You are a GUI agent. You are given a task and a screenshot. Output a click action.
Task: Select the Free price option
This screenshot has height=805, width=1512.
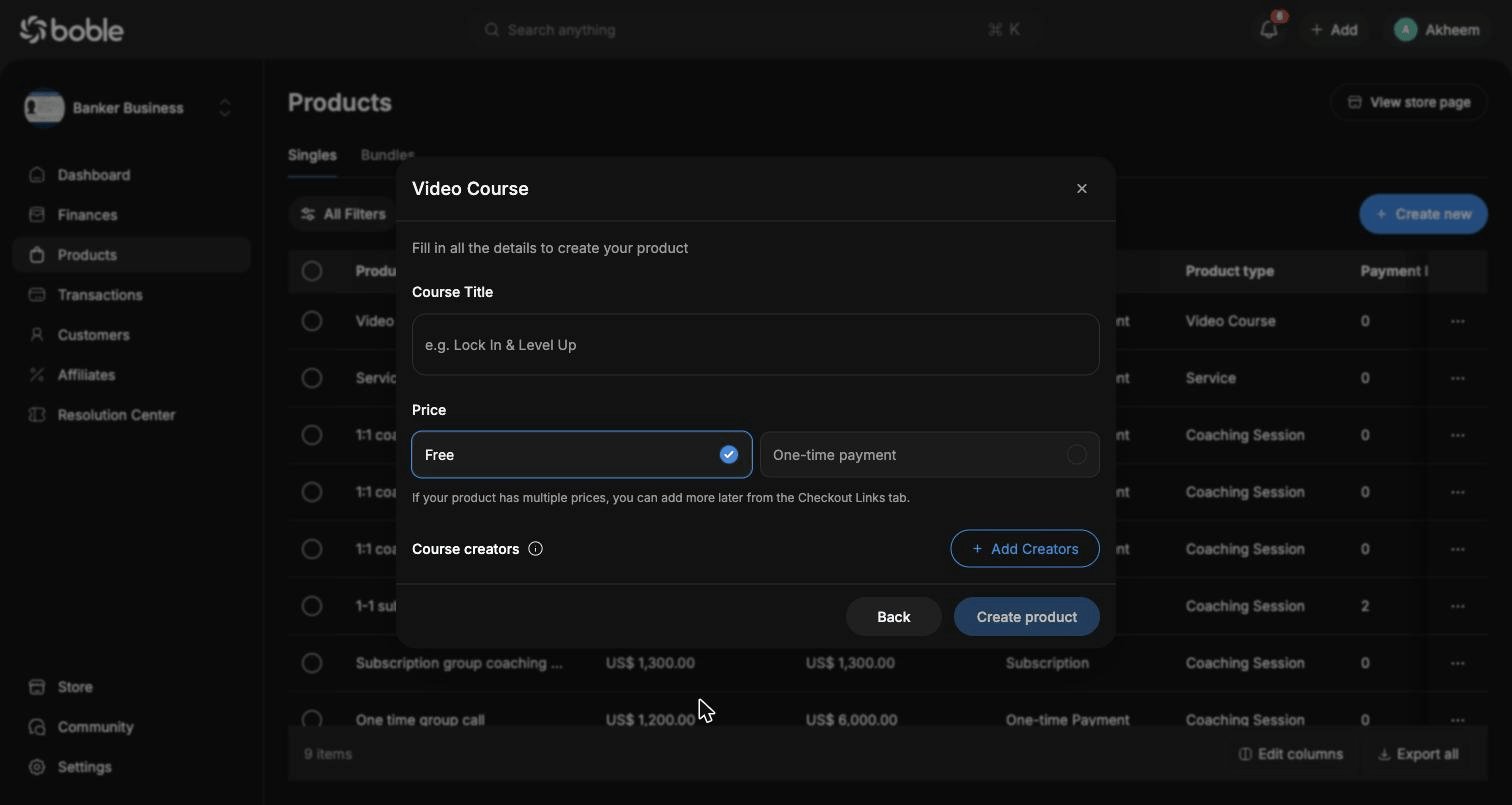582,455
